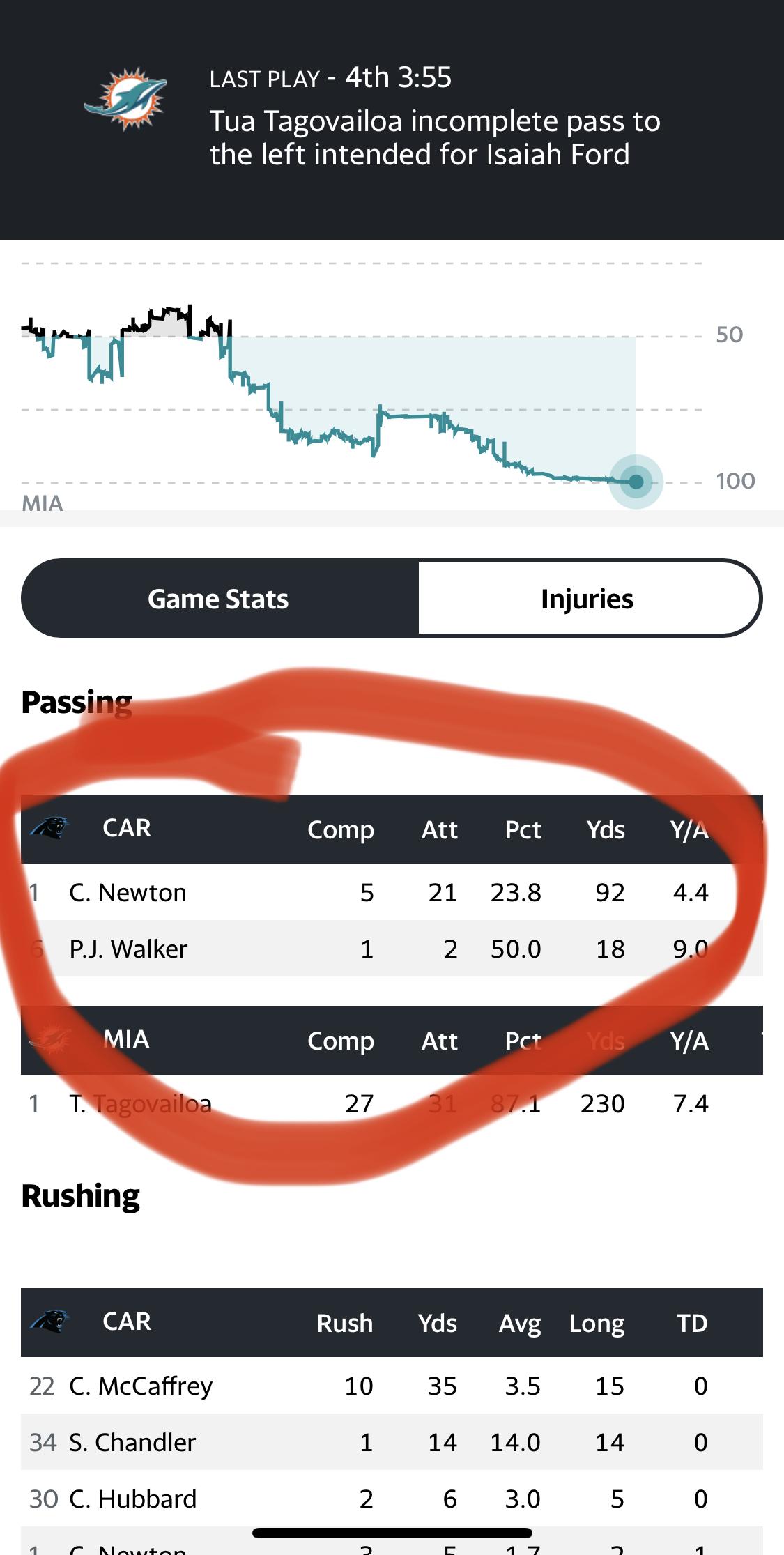
Task: Tap C. Hubbard's rushing row
Action: coord(133,1499)
